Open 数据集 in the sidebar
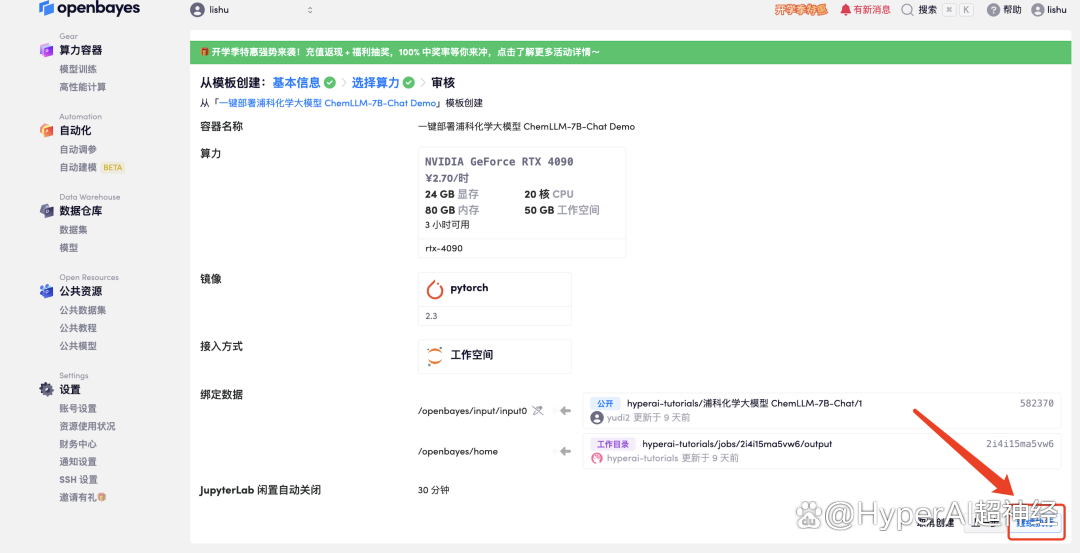The image size is (1080, 553). click(73, 229)
